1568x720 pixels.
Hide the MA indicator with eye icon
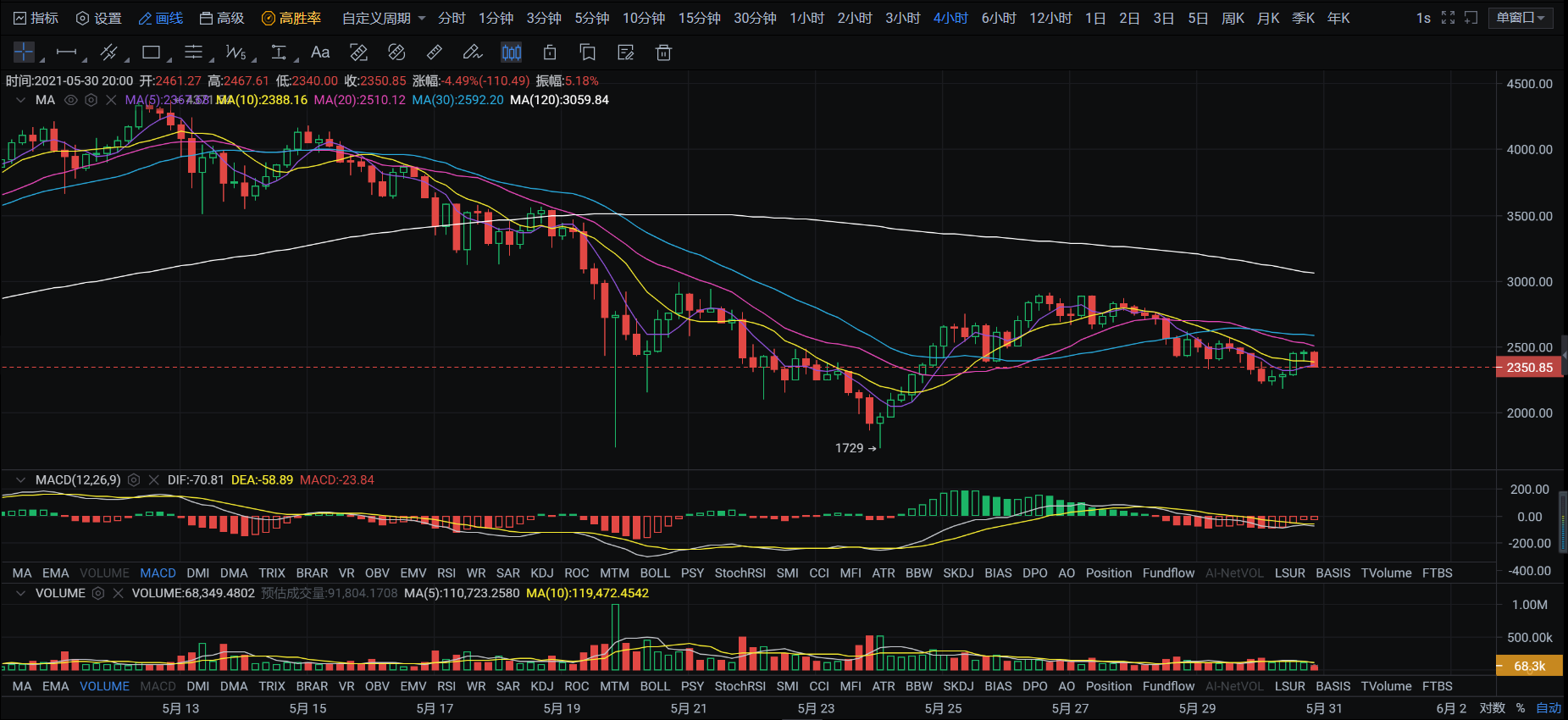click(71, 100)
